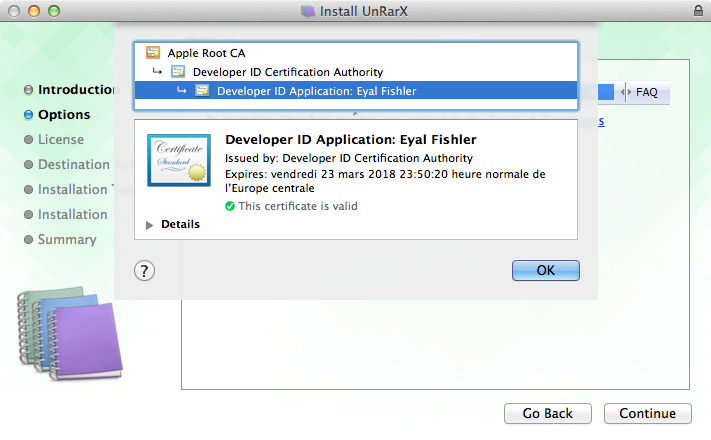Click the installer package icon in title bar
This screenshot has width=711, height=440.
307,11
